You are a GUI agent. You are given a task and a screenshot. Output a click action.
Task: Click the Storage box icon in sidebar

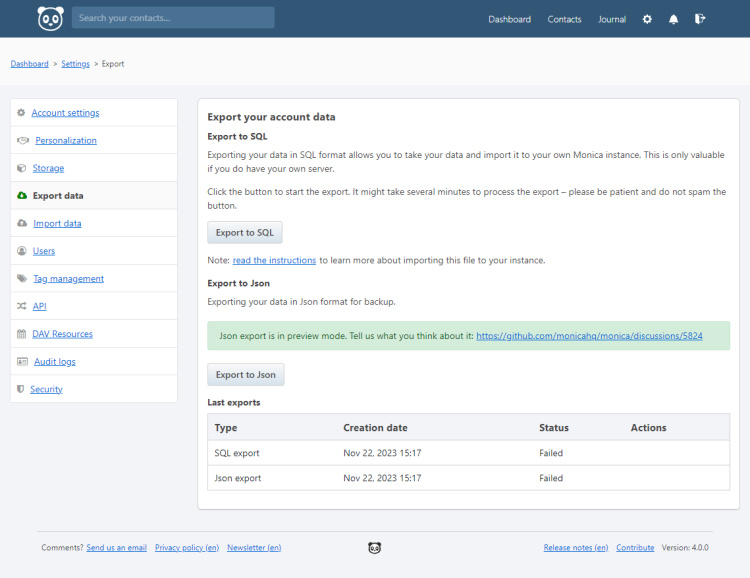tap(22, 168)
